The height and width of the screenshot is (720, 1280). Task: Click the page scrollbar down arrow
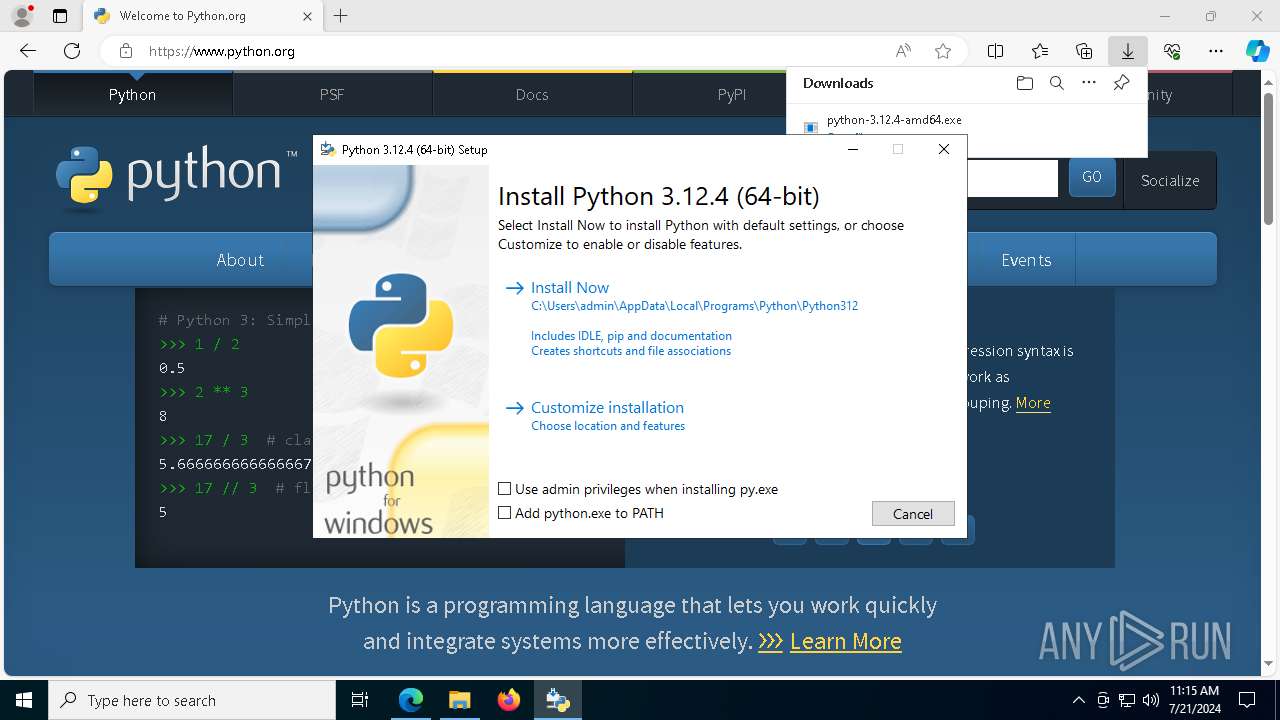[x=1270, y=662]
